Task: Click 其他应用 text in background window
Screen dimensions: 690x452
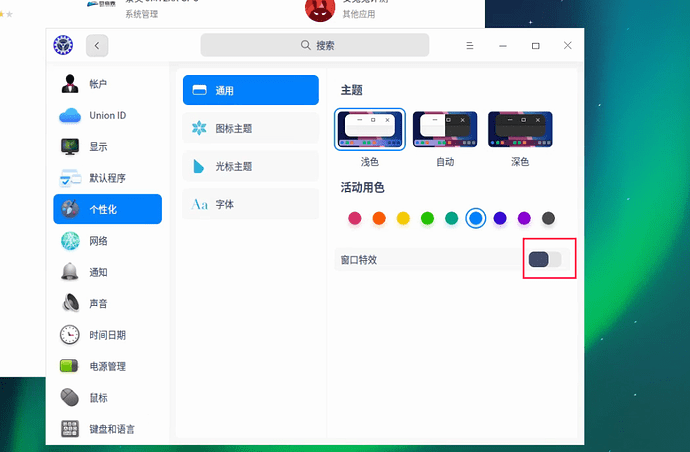Action: [x=359, y=14]
